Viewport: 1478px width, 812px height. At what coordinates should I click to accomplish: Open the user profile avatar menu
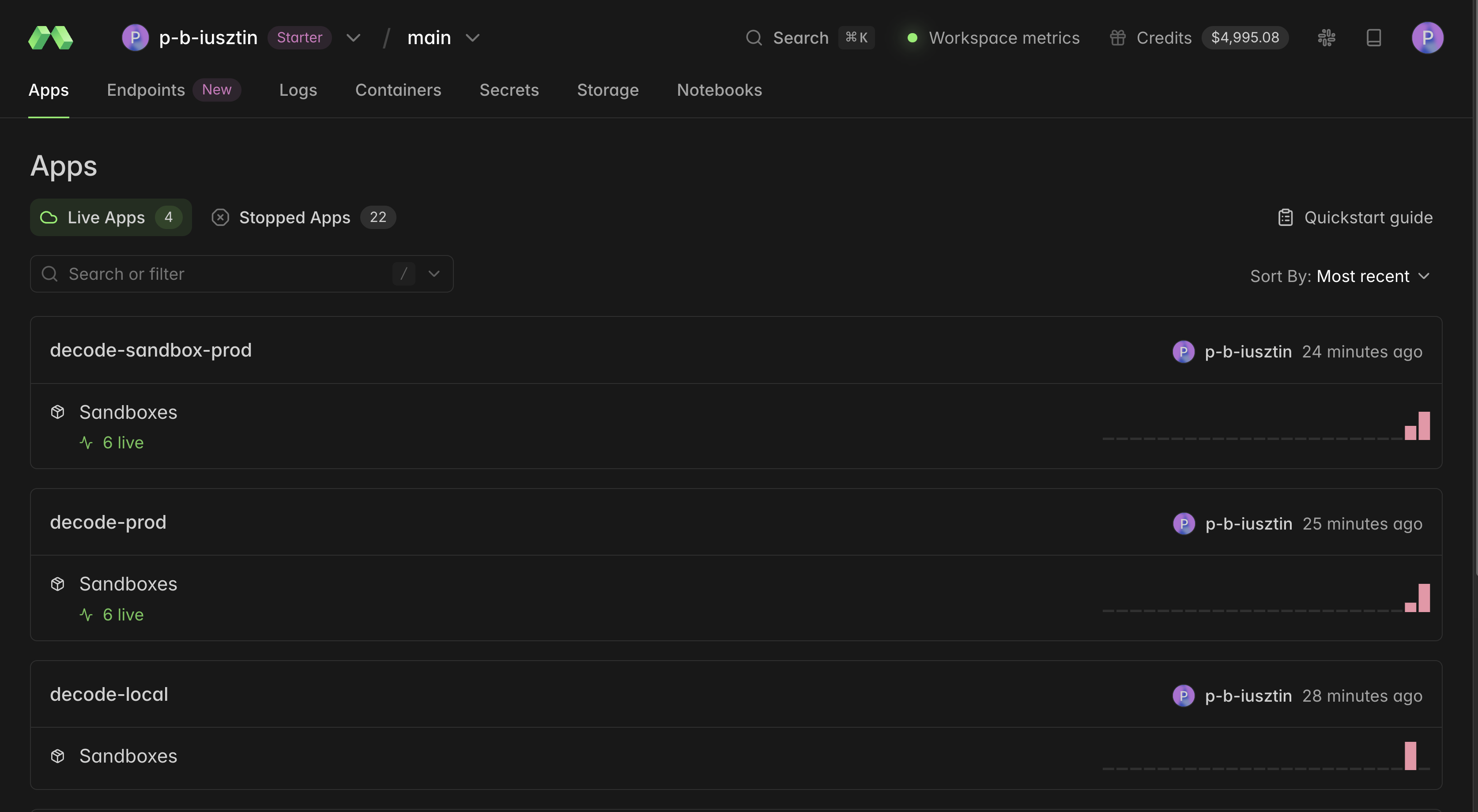tap(1428, 38)
